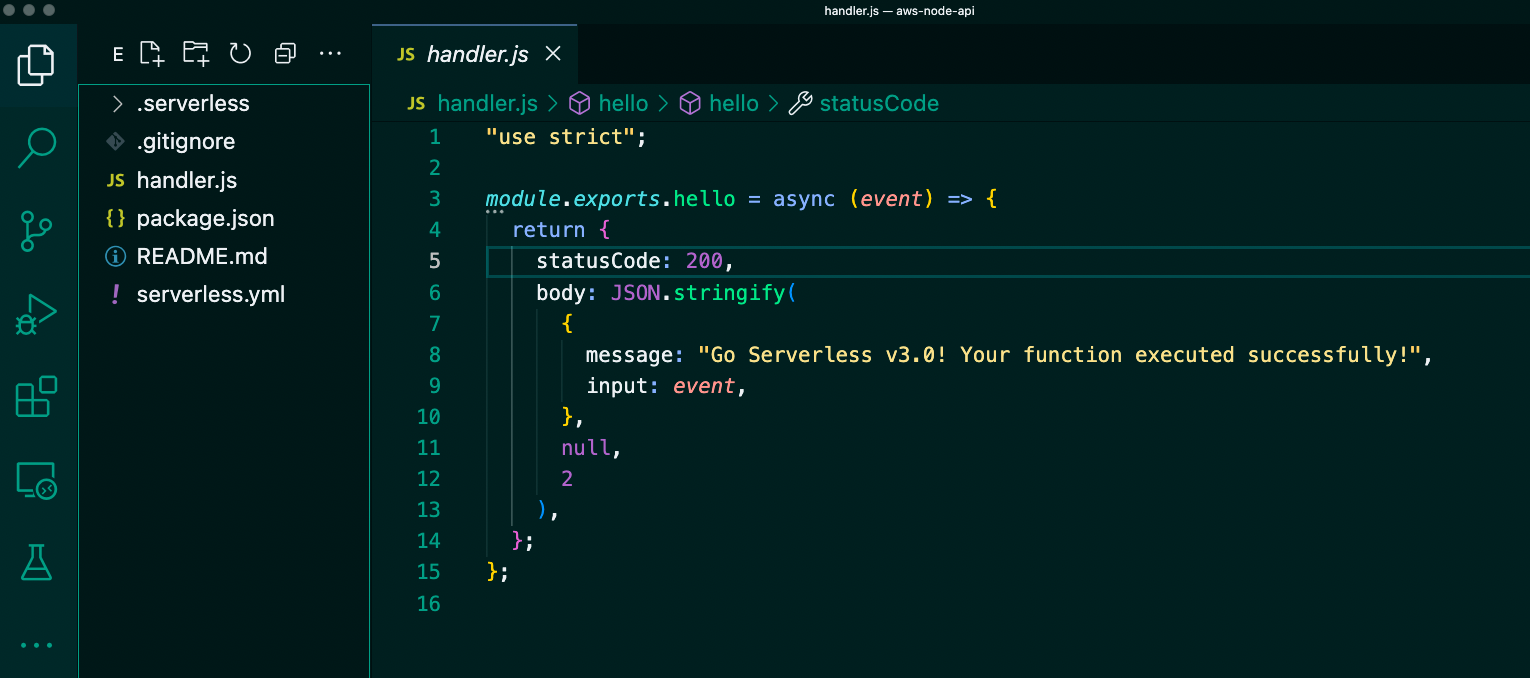Click module.exports.hello in code
This screenshot has height=678, width=1530.
click(x=610, y=199)
